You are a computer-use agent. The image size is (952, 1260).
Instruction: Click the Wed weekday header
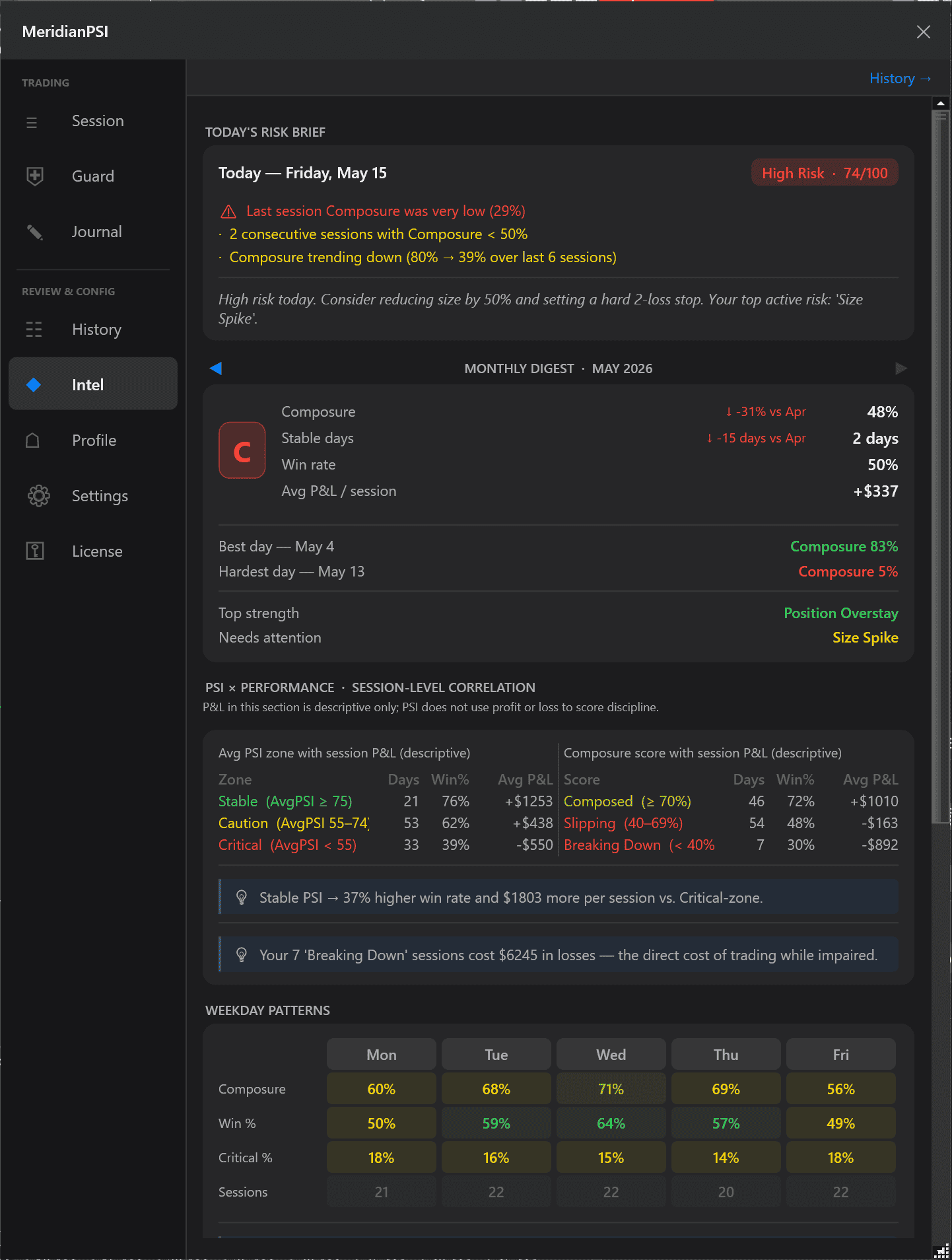pyautogui.click(x=611, y=1055)
